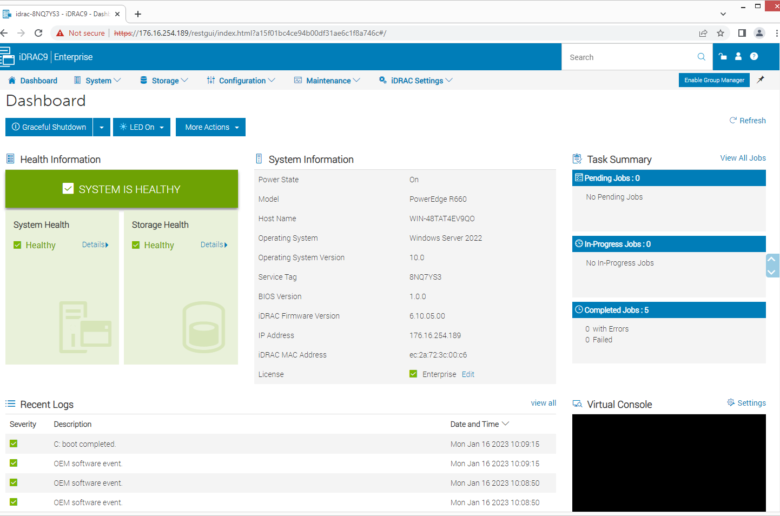Open the user profile icon in header
780x516 pixels.
(x=738, y=56)
